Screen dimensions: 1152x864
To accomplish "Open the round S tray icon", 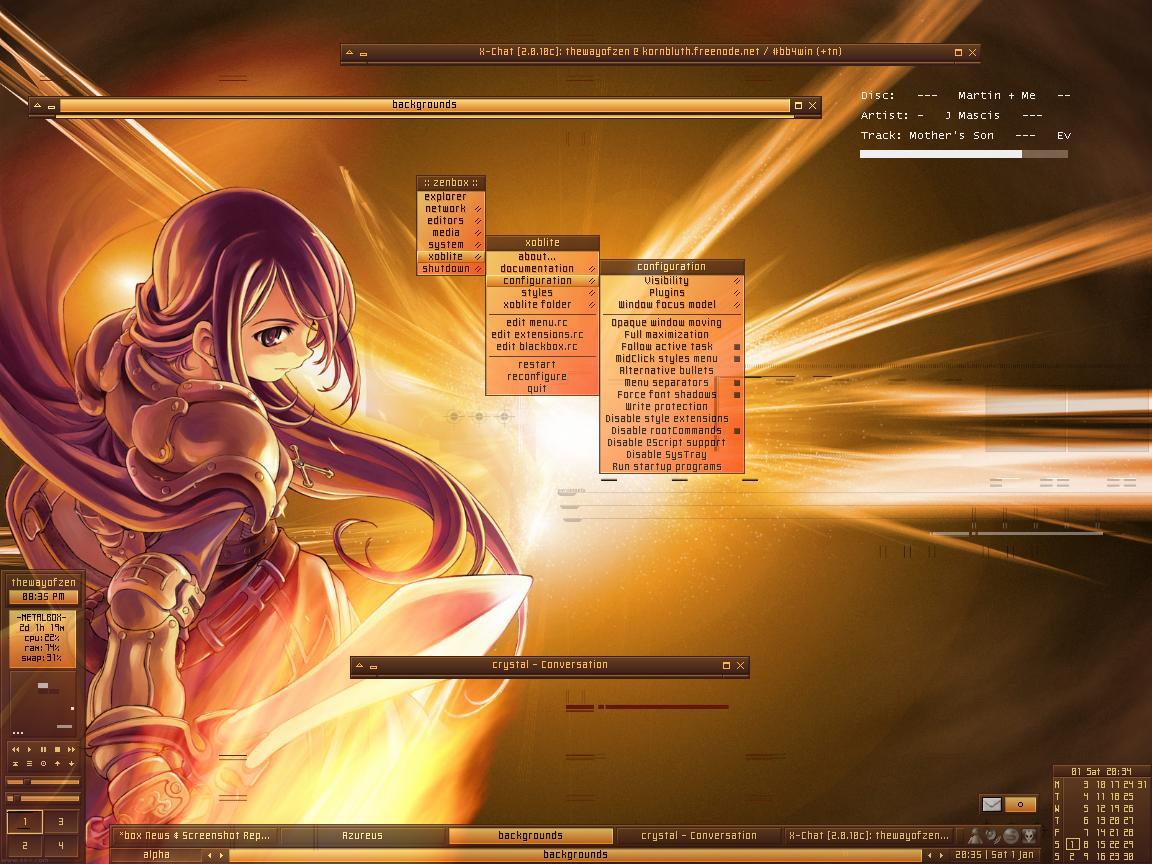I will pyautogui.click(x=1011, y=836).
